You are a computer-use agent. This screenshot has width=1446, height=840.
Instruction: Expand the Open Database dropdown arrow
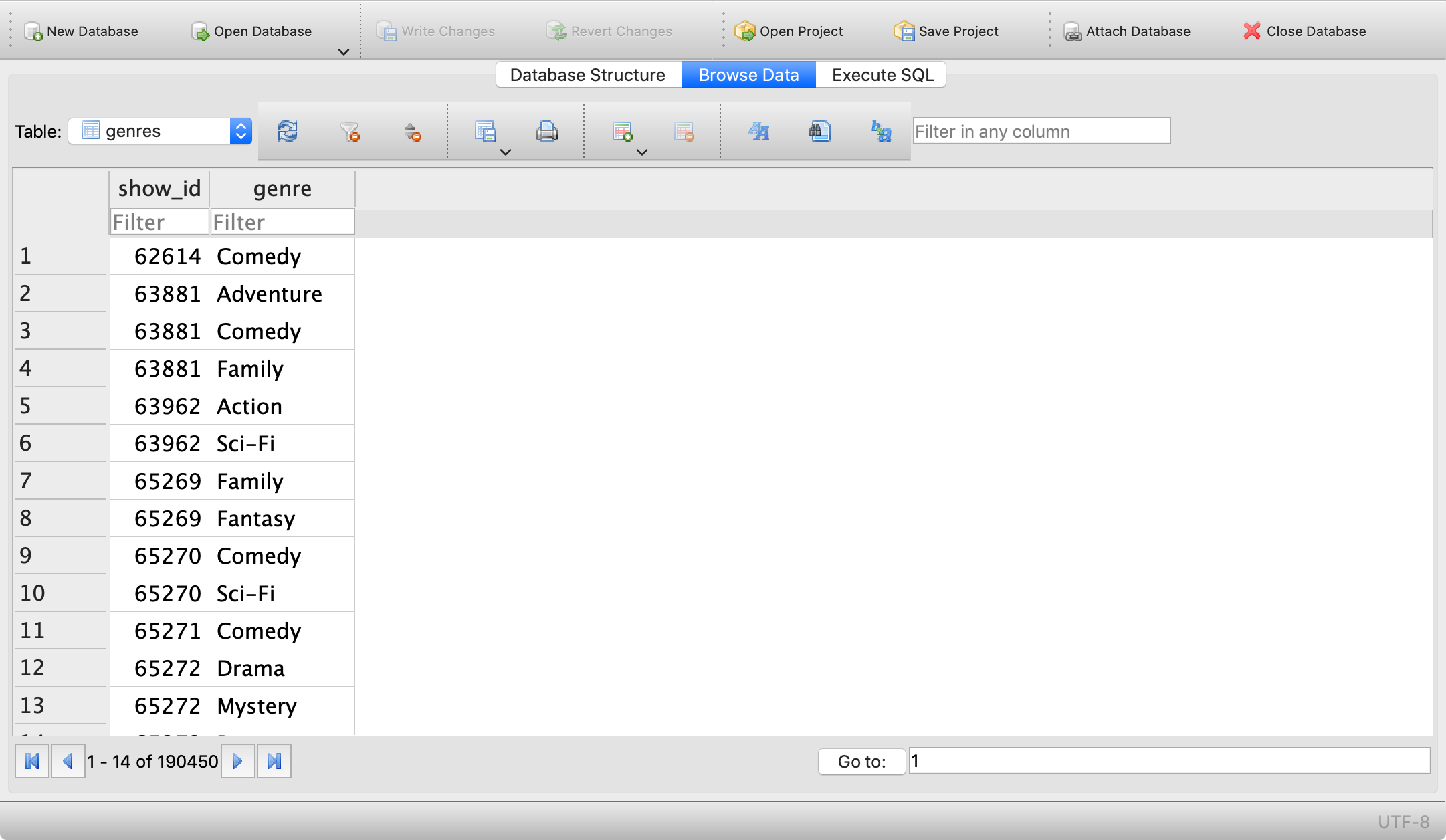343,51
